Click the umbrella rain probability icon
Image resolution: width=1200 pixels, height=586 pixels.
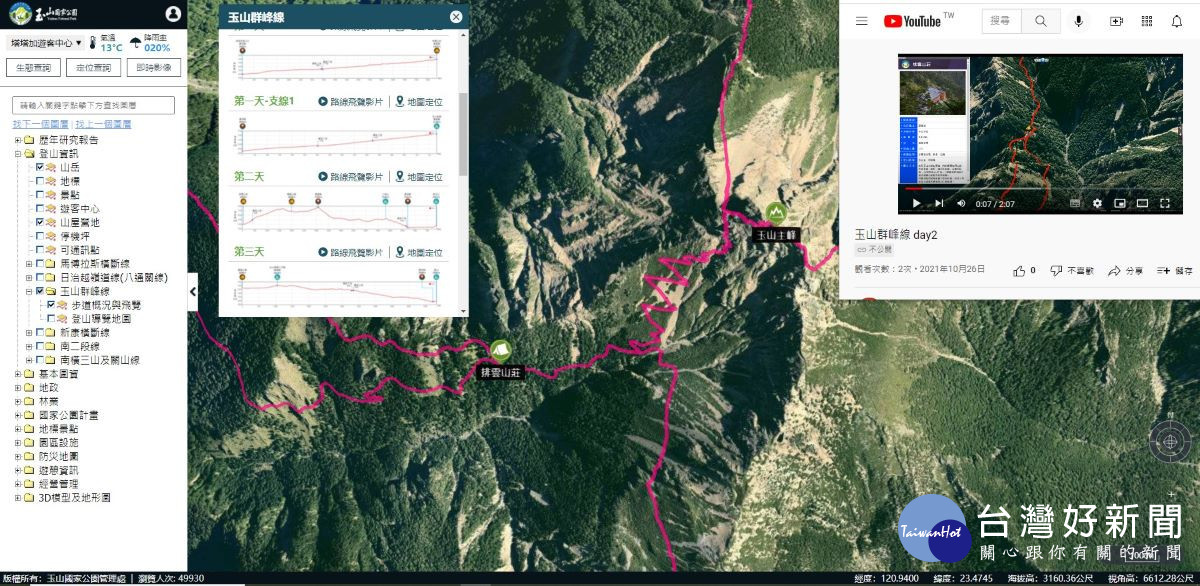click(x=135, y=43)
